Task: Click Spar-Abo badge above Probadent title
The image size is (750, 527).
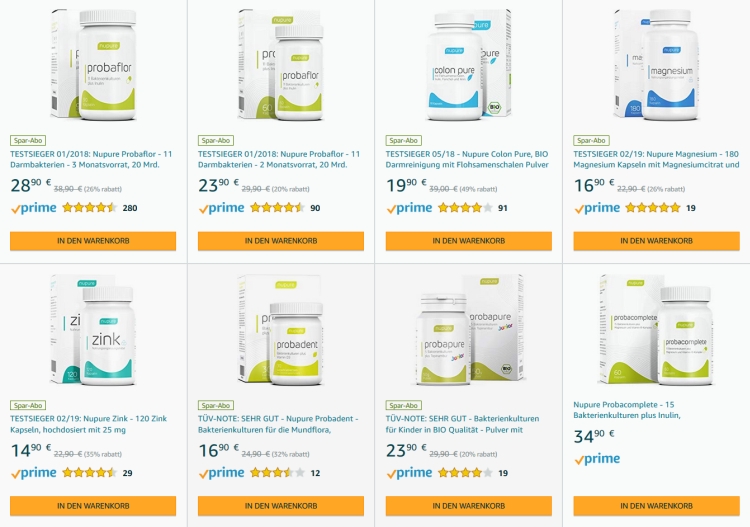Action: pos(216,406)
